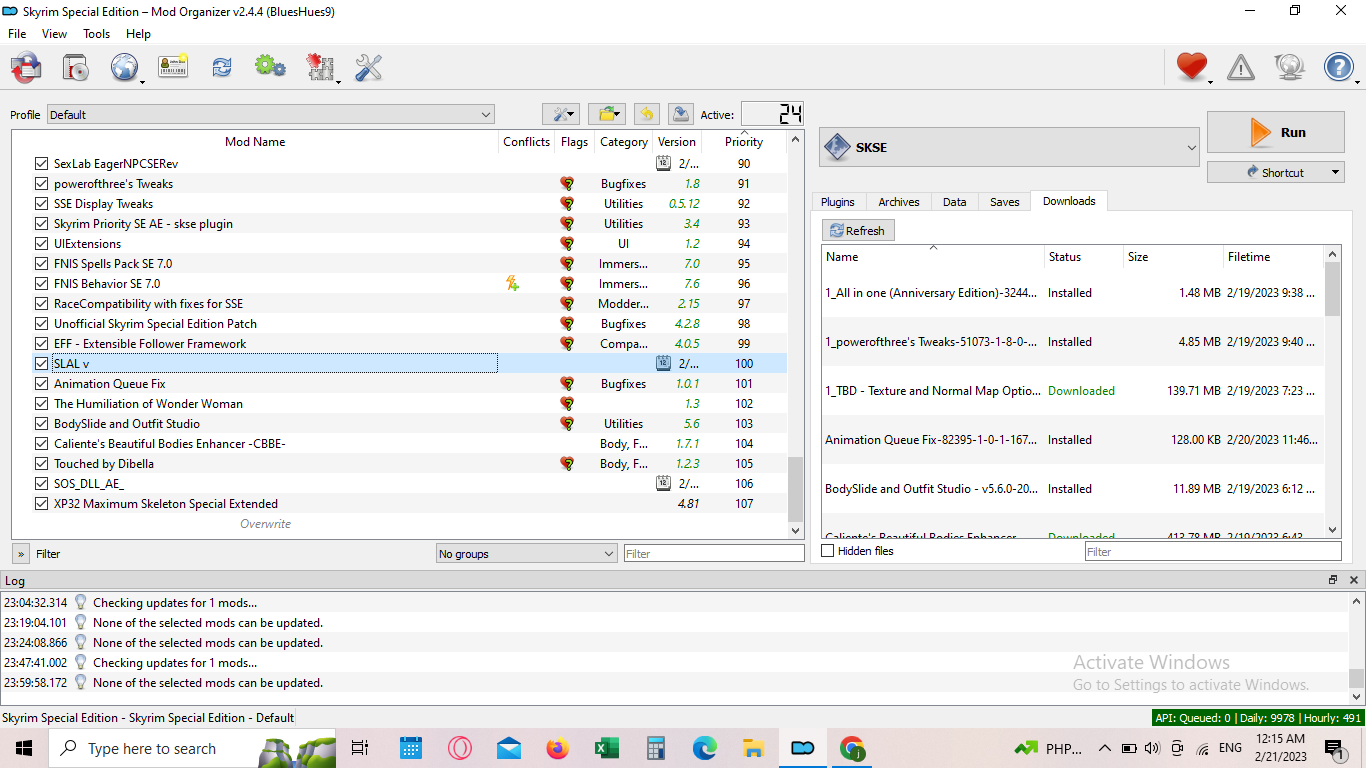Open the Executables green gears icon
This screenshot has width=1366, height=768.
270,67
